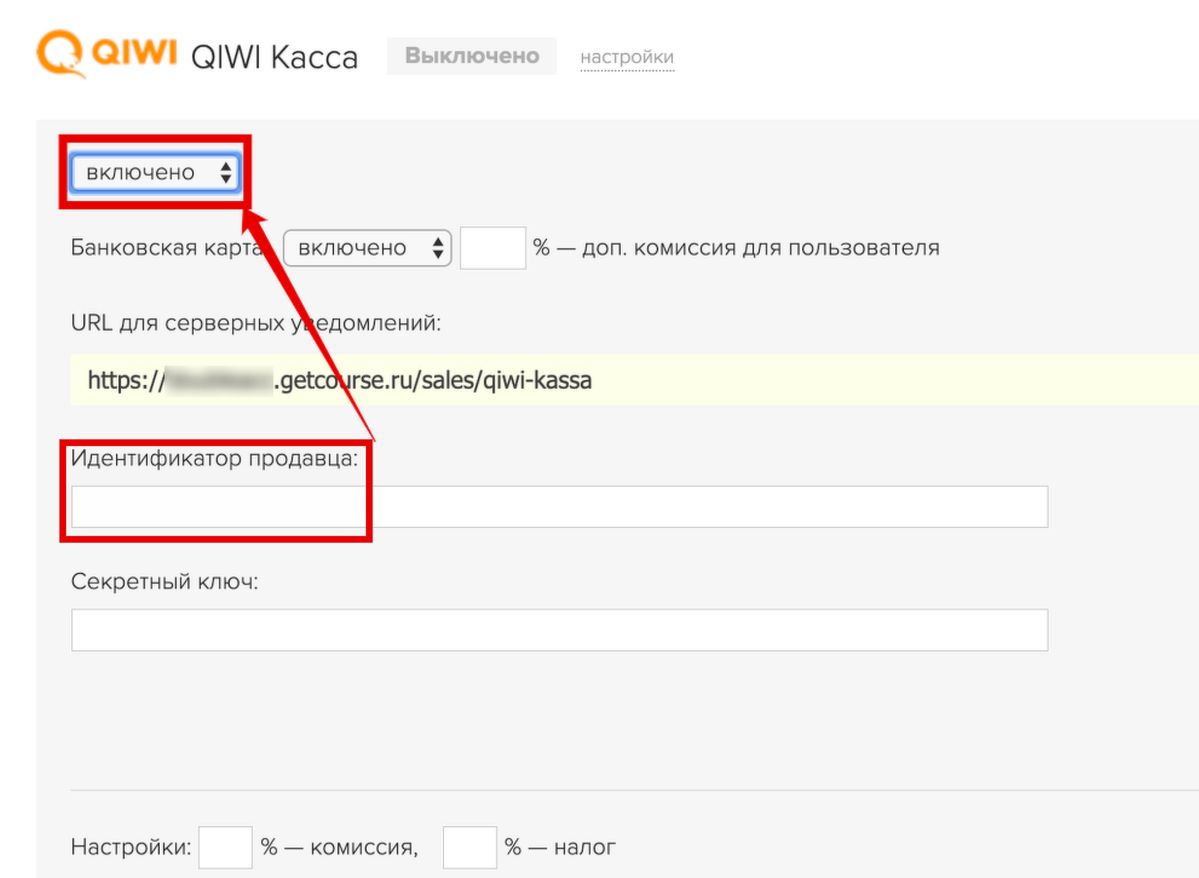Click the '% — налог' text
This screenshot has height=878, width=1199.
click(x=560, y=847)
